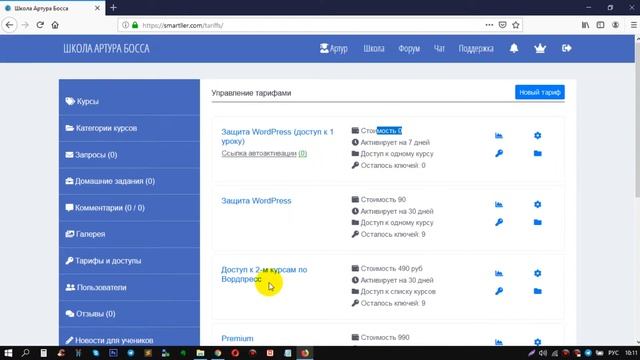Image resolution: width=640 pixels, height=360 pixels.
Task: Reload the page in browser
Action: tap(40, 25)
